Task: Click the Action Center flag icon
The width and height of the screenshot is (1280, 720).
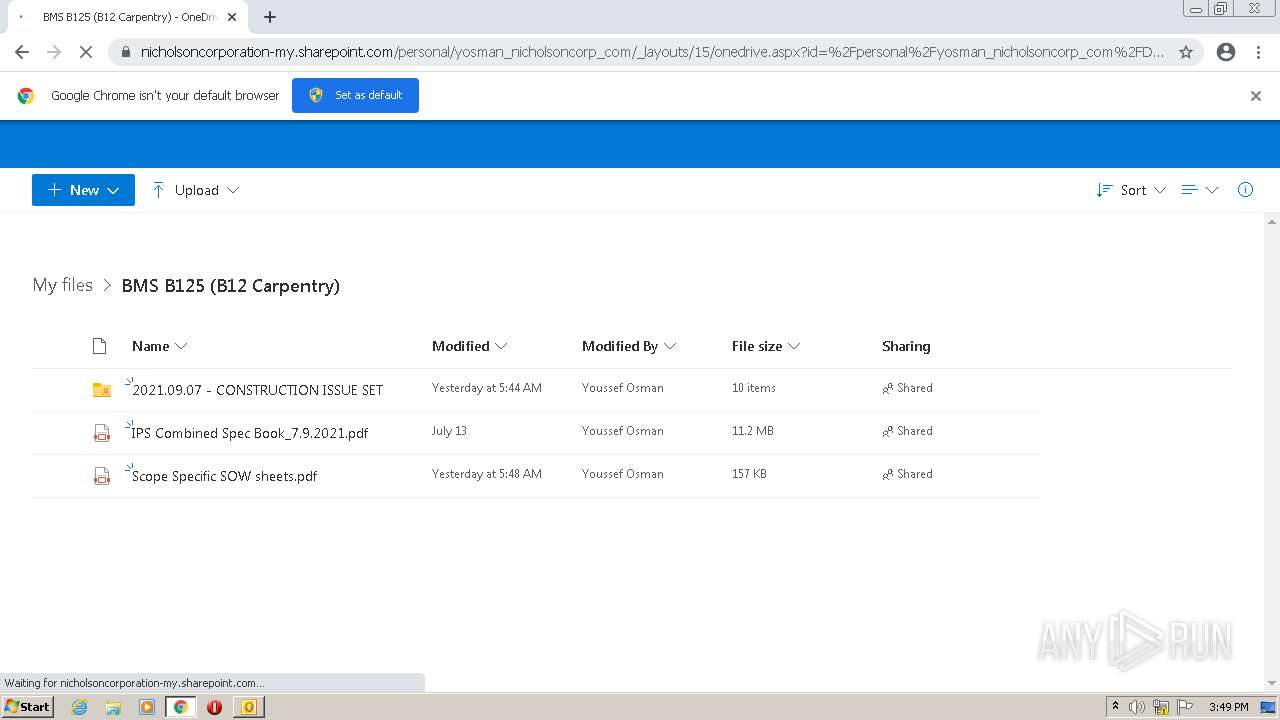Action: [1185, 707]
